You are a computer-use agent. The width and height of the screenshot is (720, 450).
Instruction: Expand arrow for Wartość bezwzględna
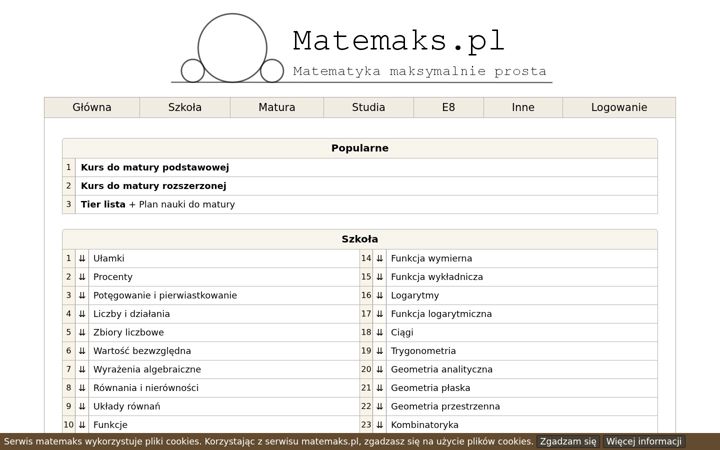82,351
